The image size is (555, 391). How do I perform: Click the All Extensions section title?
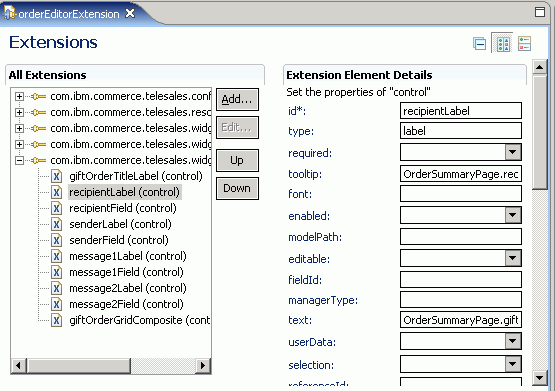click(x=47, y=75)
